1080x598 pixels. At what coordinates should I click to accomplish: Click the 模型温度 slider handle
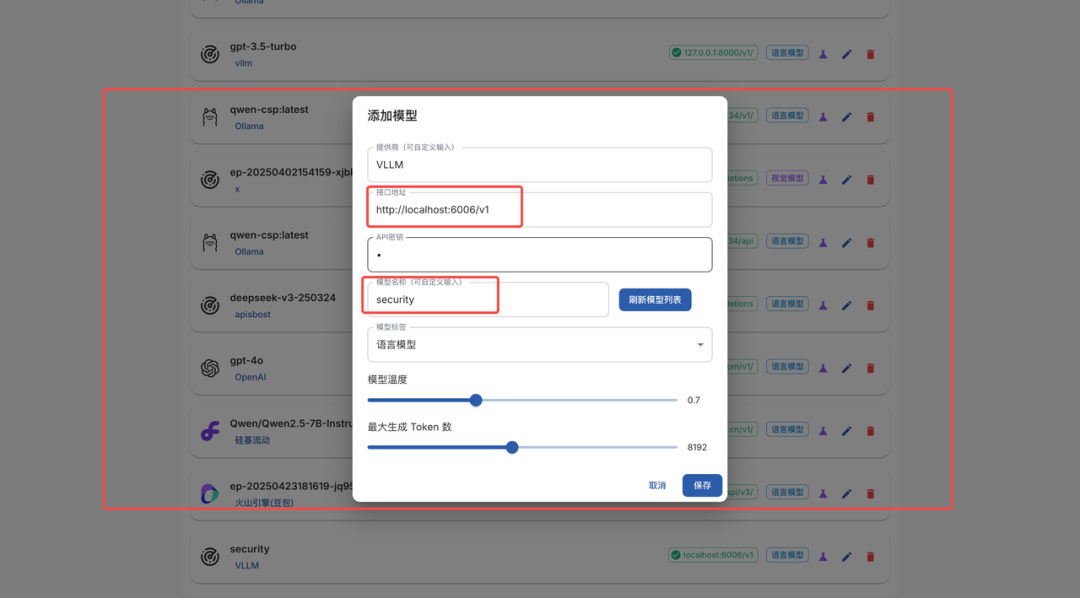476,400
